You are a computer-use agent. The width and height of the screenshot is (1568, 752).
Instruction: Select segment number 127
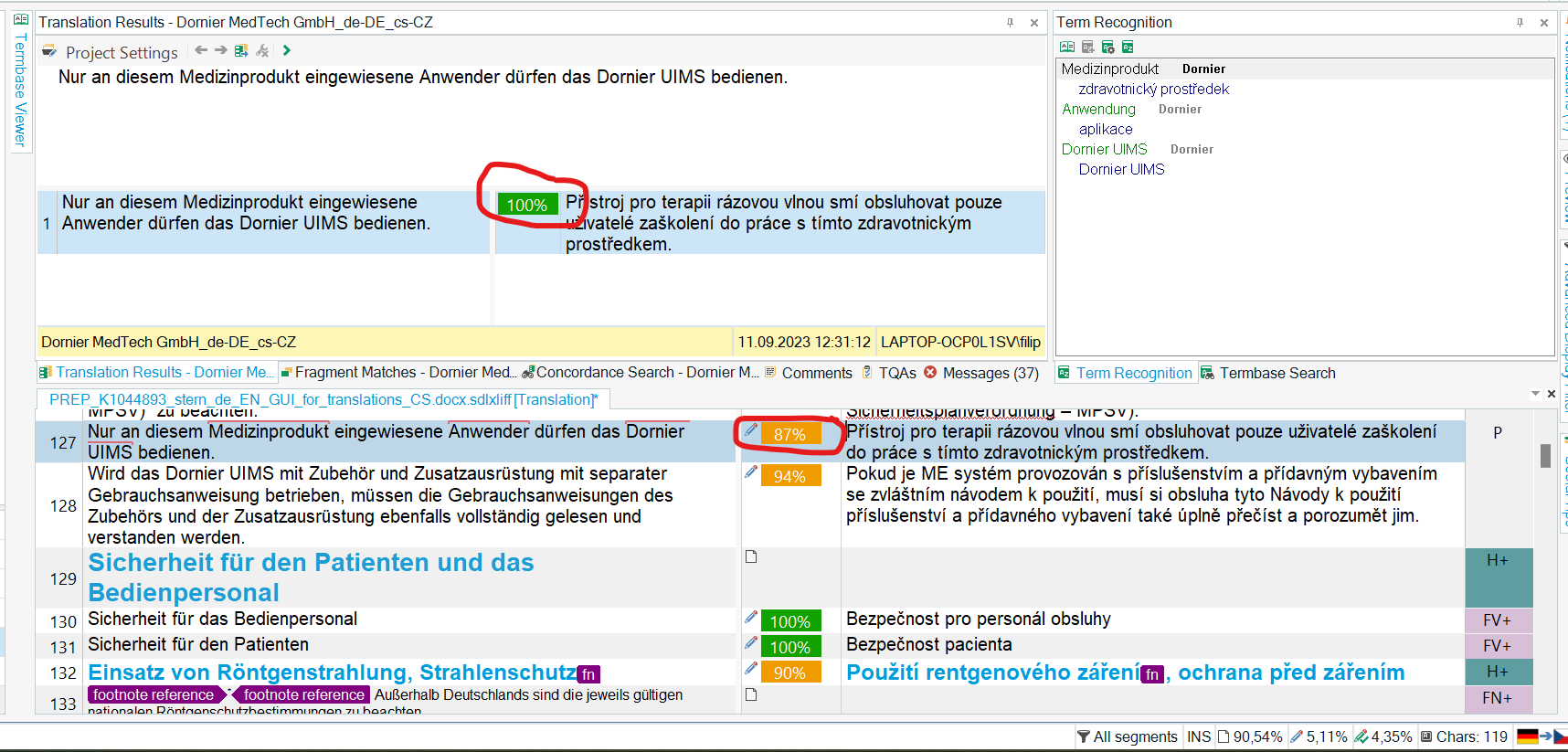coord(62,442)
